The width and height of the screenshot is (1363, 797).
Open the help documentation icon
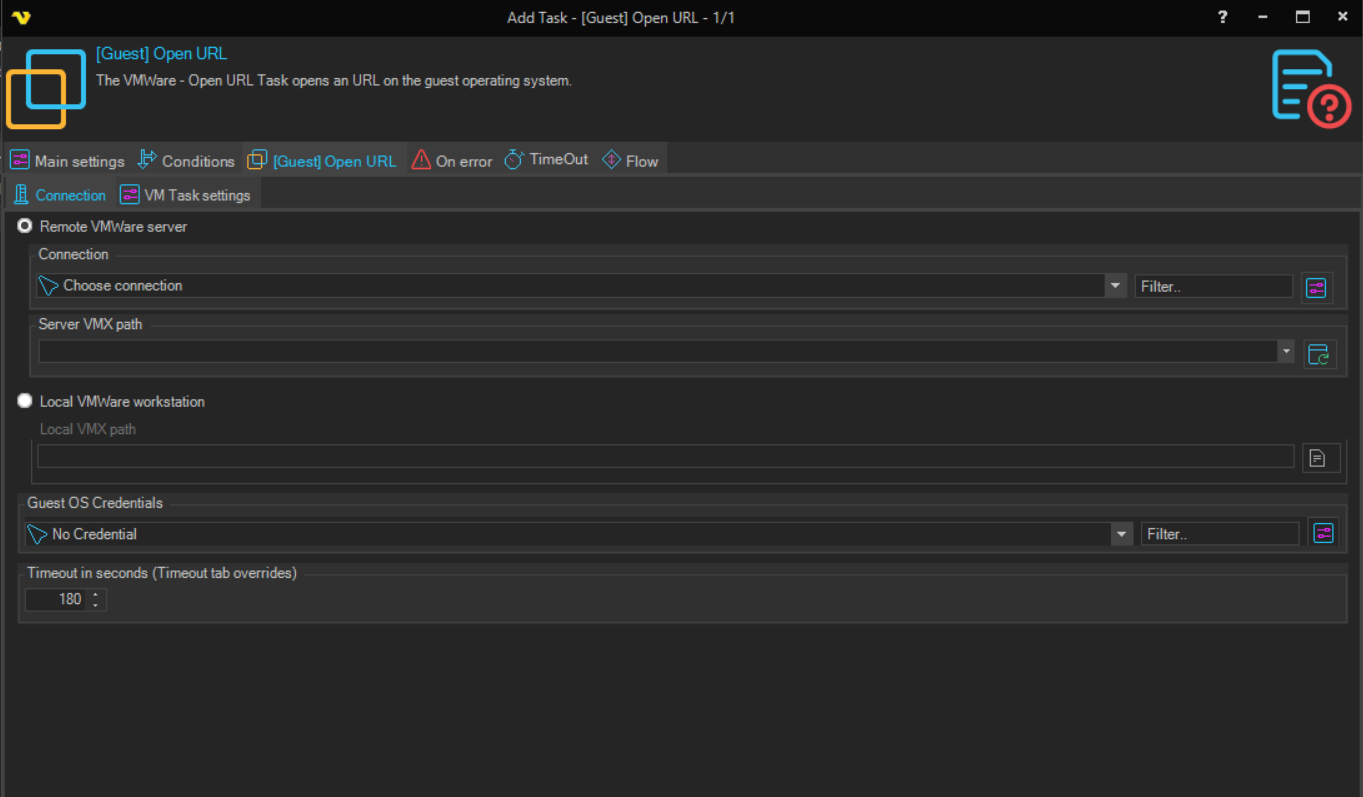point(1311,88)
